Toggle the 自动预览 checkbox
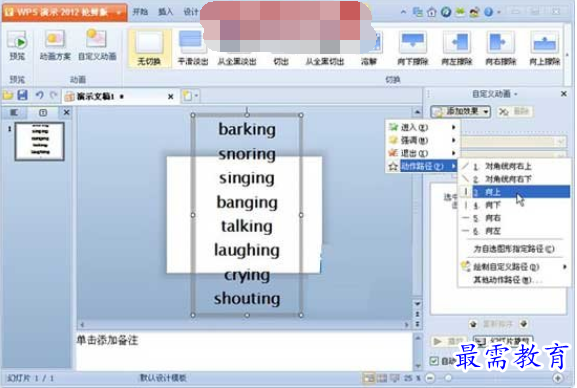The height and width of the screenshot is (388, 577). pos(434,361)
